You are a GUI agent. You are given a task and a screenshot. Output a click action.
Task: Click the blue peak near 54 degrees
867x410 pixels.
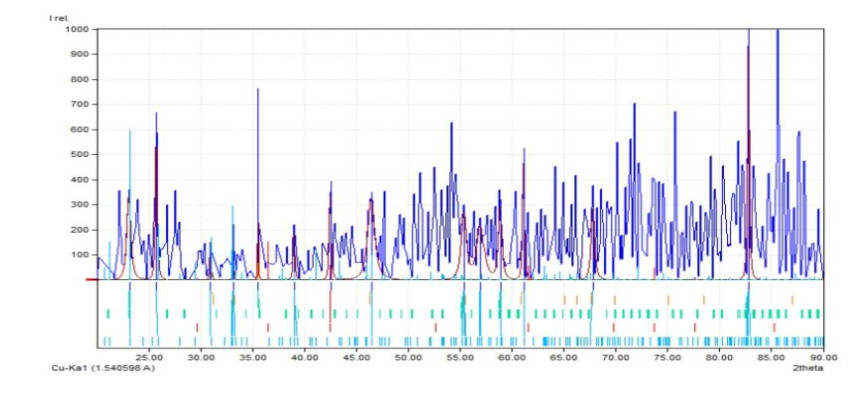451,126
